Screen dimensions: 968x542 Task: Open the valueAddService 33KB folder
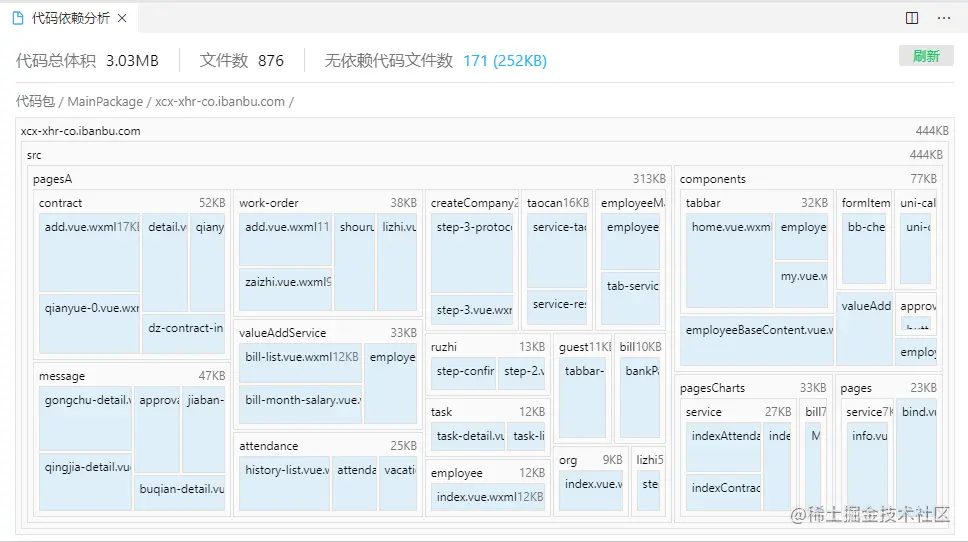[328, 332]
